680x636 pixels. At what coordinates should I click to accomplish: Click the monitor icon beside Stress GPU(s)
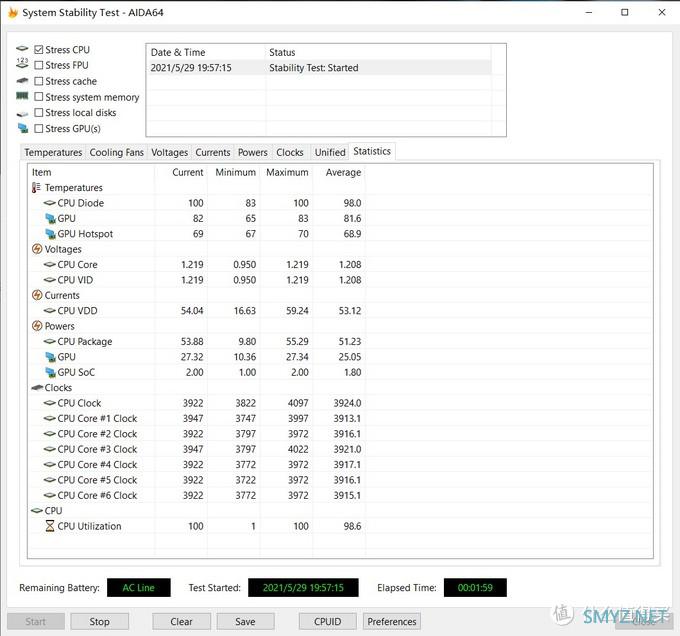click(23, 128)
